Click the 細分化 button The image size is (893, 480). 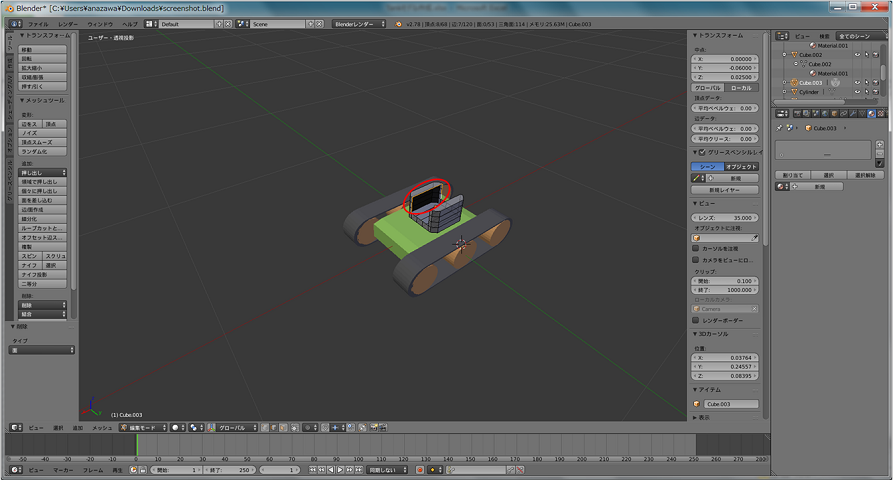point(41,219)
